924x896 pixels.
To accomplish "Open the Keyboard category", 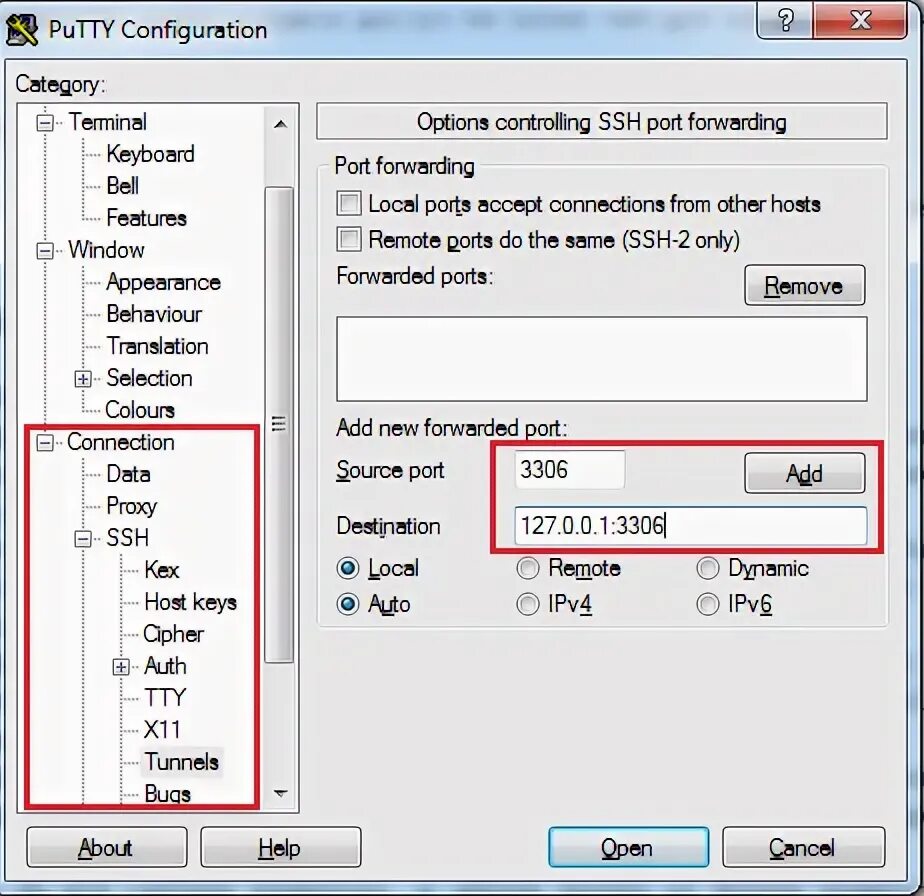I will click(x=150, y=154).
